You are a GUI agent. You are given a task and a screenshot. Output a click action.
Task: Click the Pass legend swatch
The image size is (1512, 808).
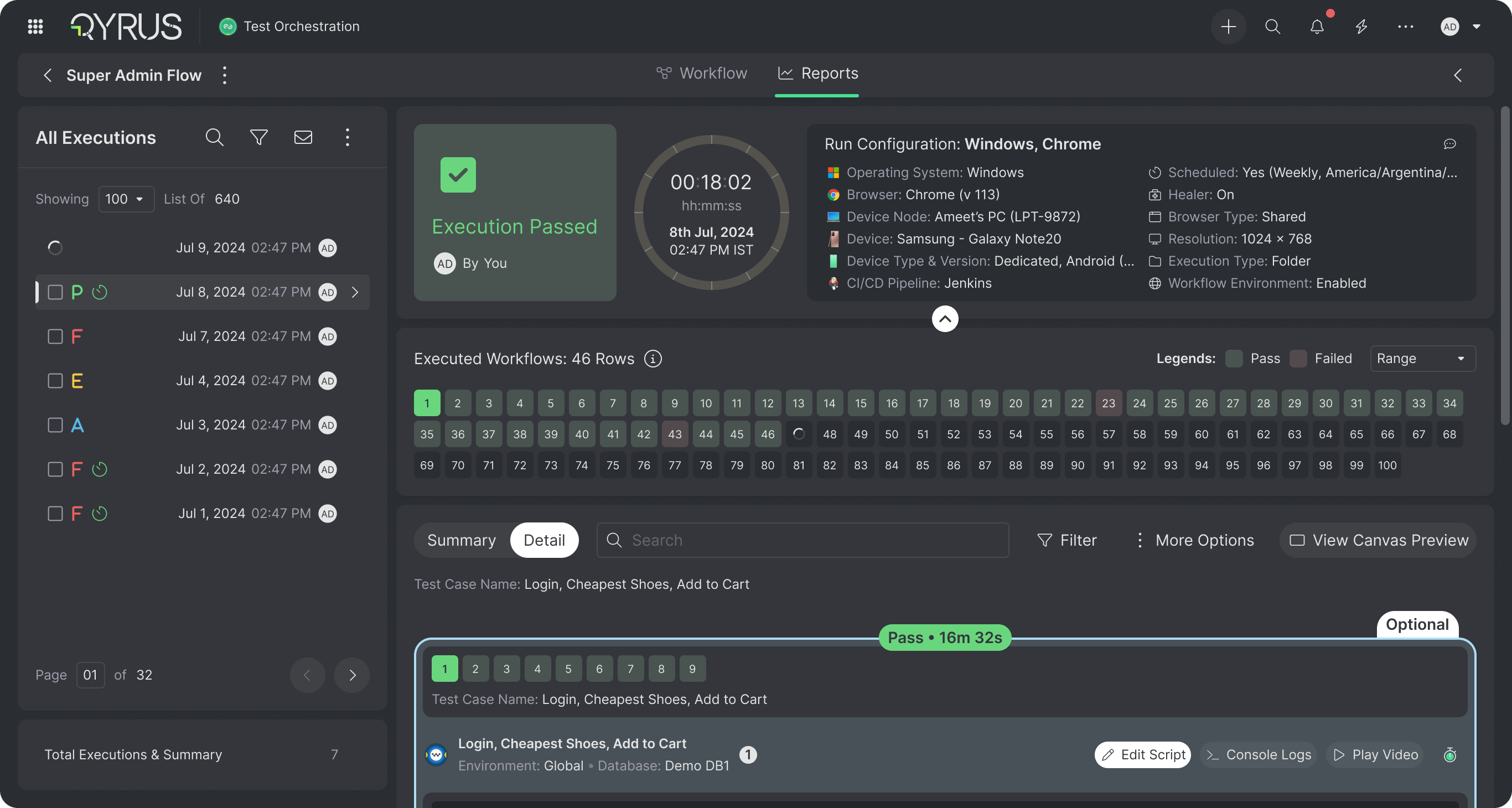(x=1233, y=359)
